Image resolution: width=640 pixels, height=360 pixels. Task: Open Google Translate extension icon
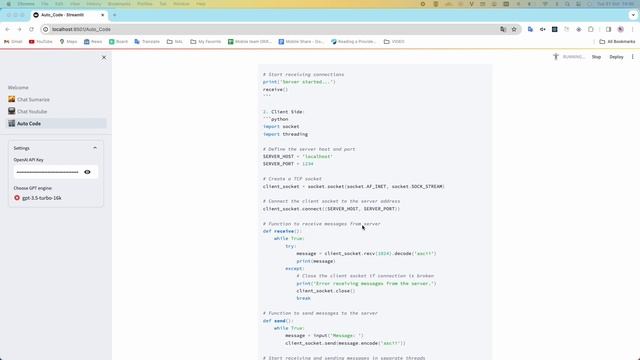(x=530, y=29)
